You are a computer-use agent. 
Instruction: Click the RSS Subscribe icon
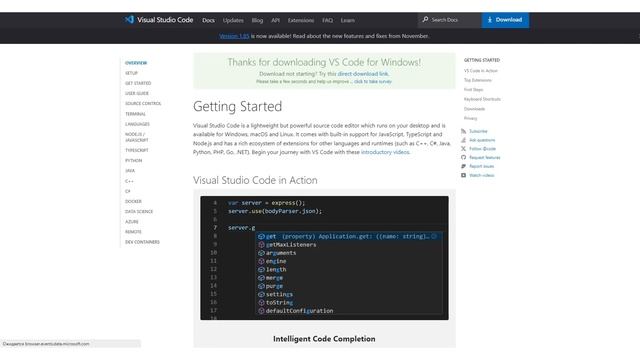463,131
